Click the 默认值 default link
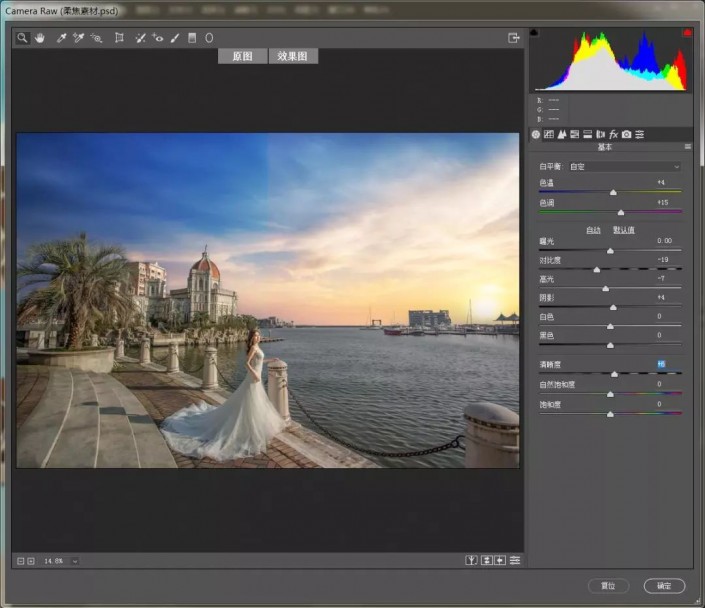 click(x=624, y=230)
